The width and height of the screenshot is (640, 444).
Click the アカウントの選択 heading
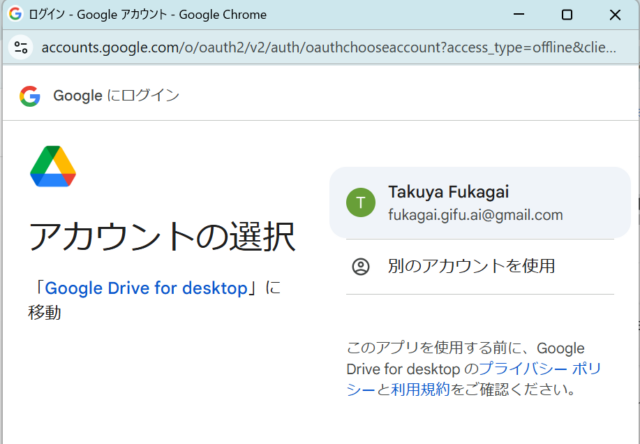pos(162,237)
